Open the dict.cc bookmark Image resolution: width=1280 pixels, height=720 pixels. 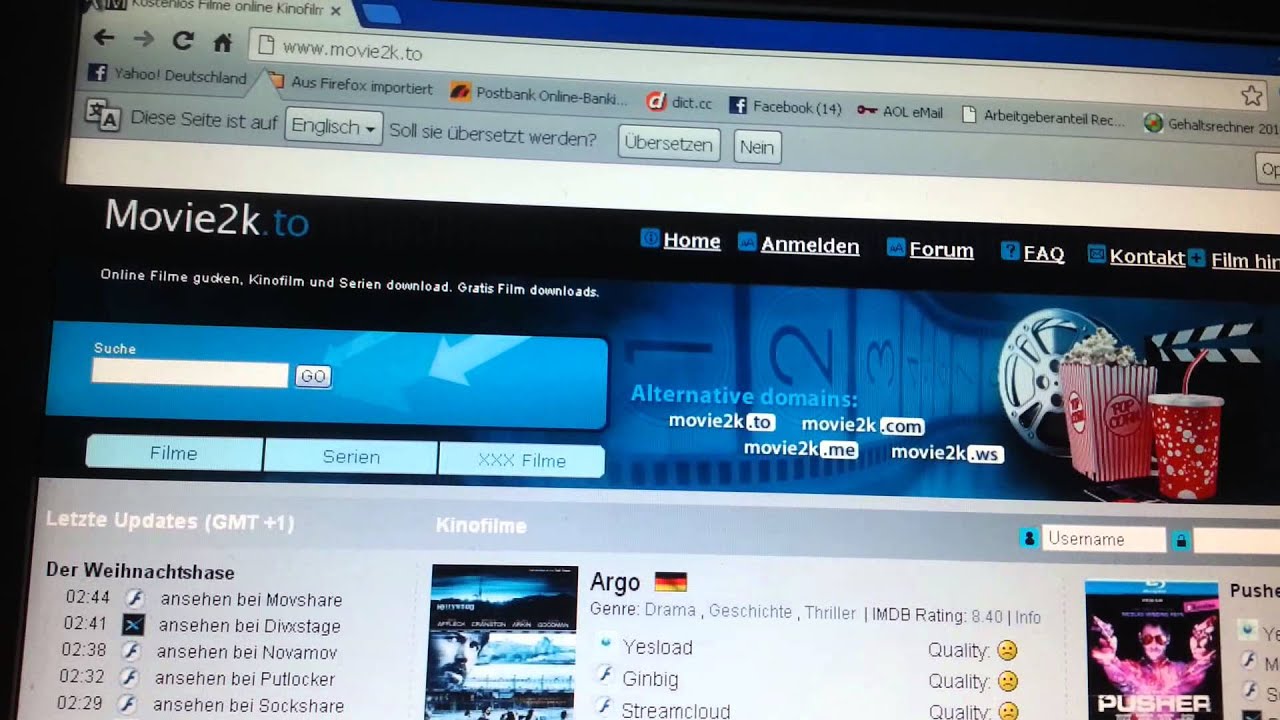[x=679, y=102]
